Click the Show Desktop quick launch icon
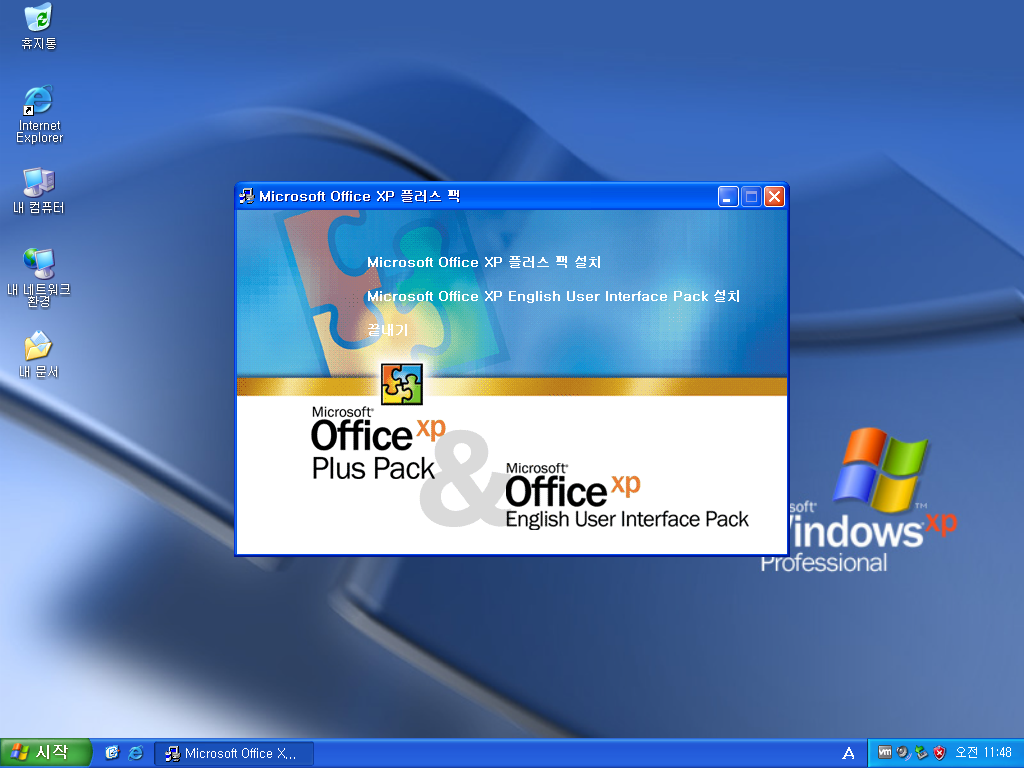 [x=112, y=753]
